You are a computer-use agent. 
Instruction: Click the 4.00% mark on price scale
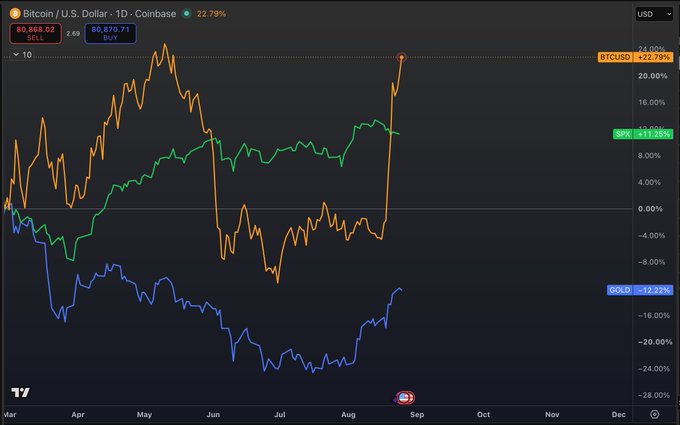649,182
